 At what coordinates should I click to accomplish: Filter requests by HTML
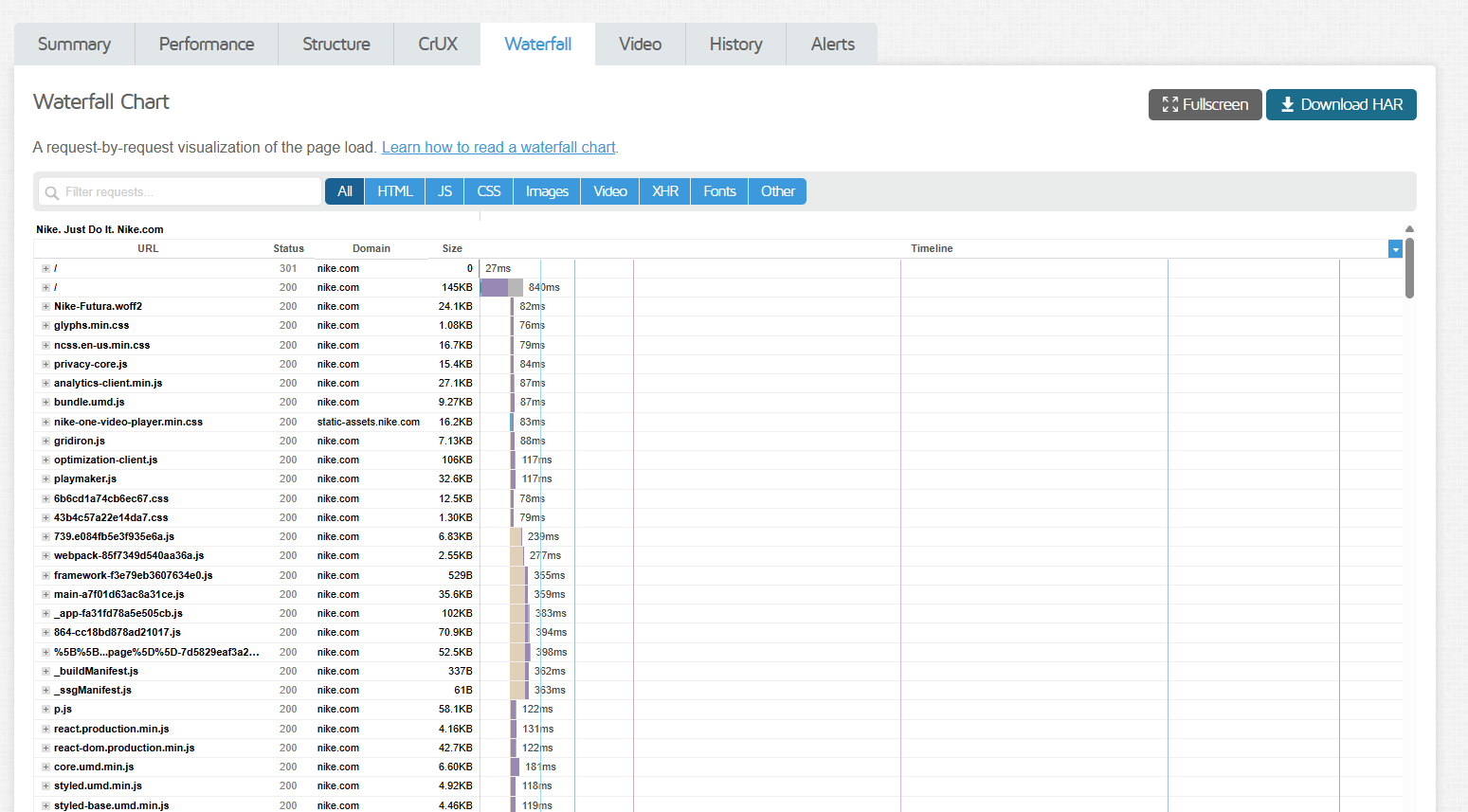click(395, 191)
